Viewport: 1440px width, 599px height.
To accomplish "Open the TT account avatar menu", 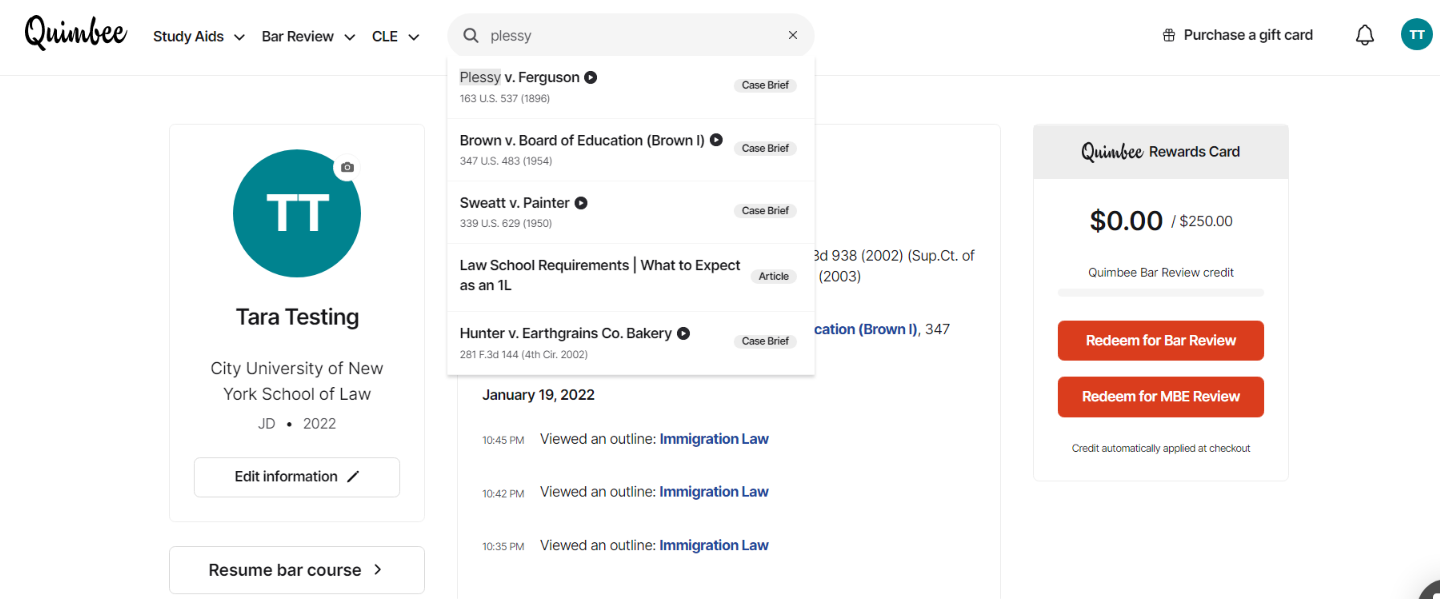I will point(1416,35).
